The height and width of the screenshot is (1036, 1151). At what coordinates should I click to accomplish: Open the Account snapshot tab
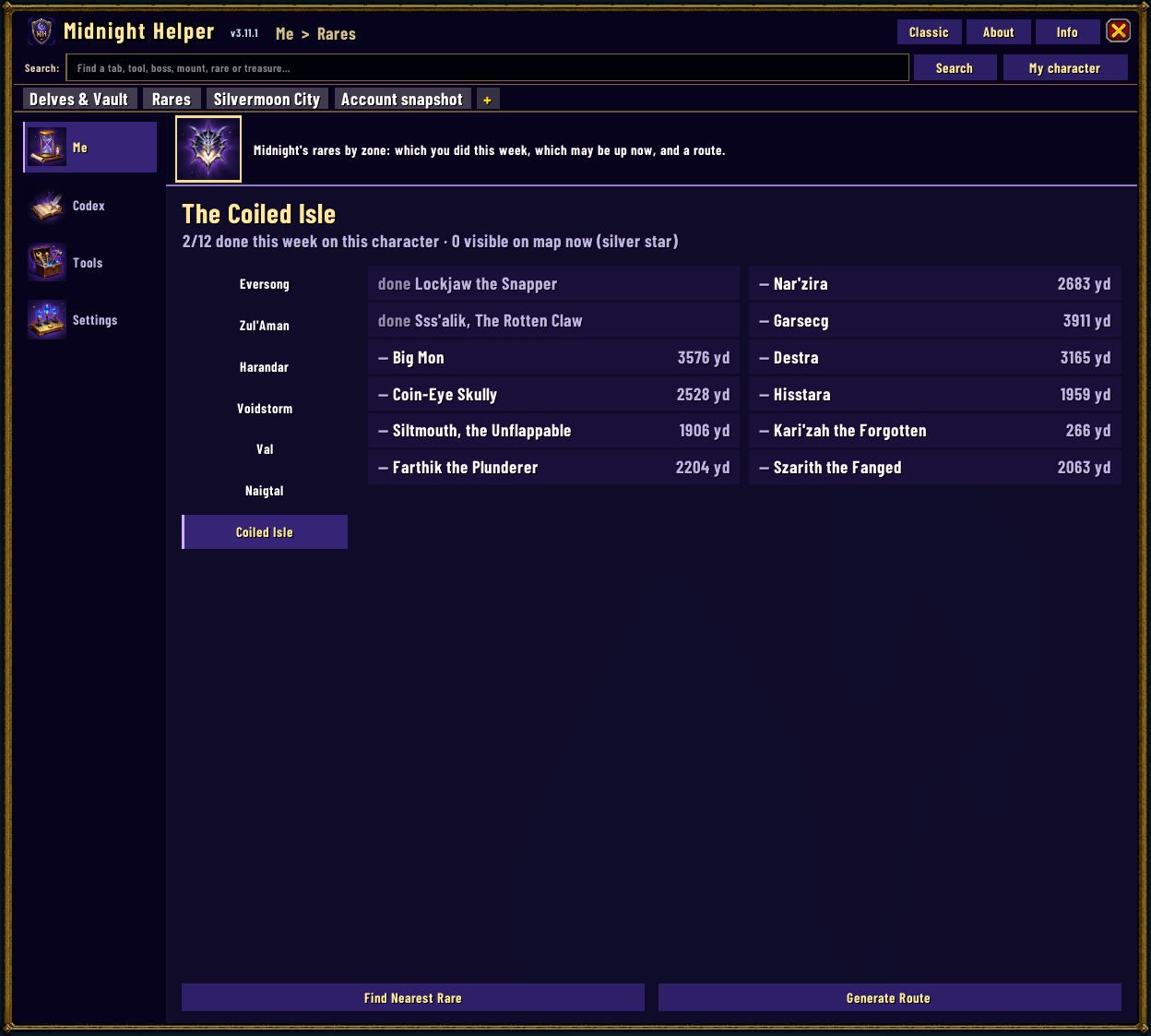pos(402,100)
